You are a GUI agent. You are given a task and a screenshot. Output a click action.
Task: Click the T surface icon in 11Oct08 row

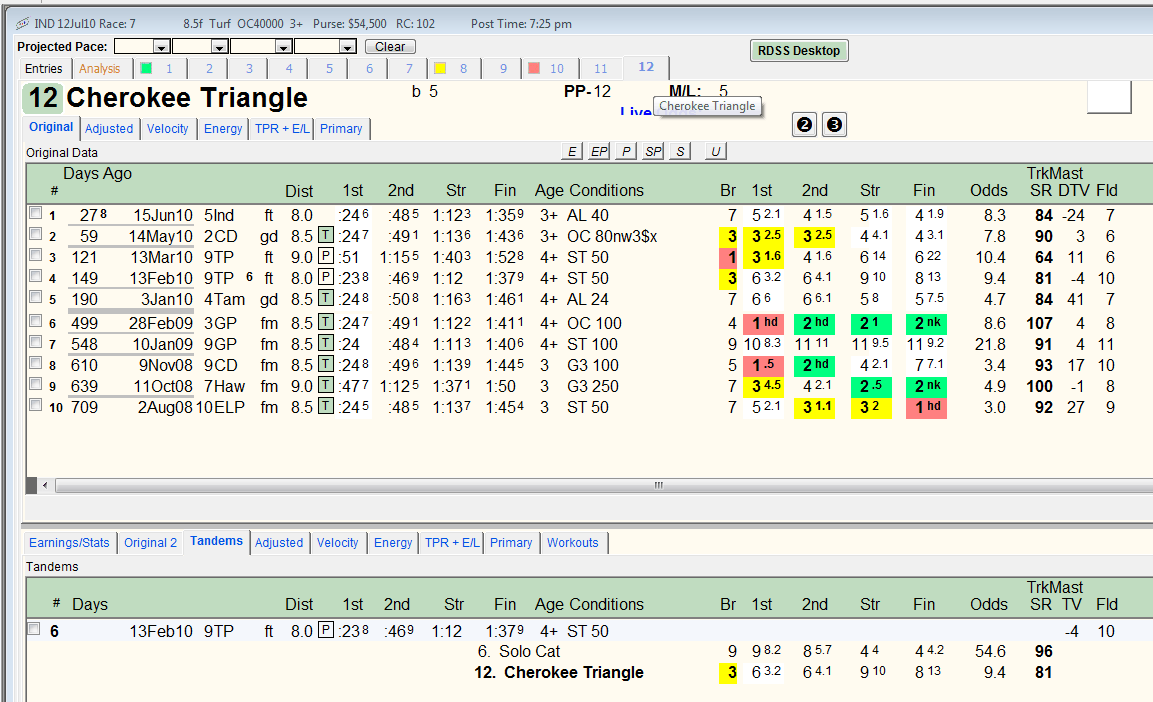(x=326, y=386)
